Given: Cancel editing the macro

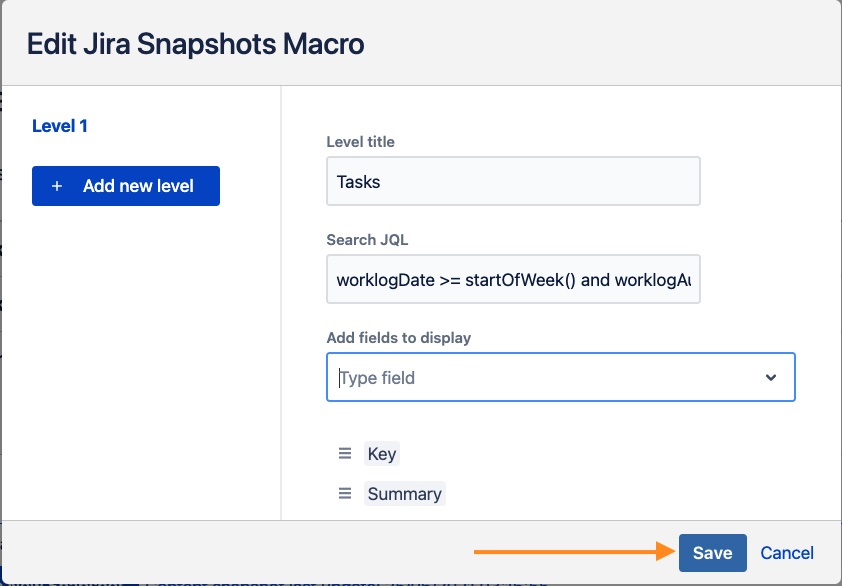Looking at the screenshot, I should pos(787,553).
